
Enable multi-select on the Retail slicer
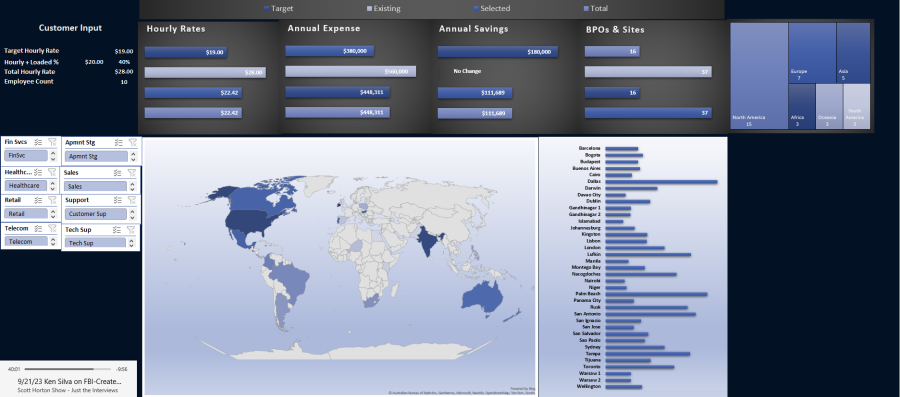click(38, 200)
